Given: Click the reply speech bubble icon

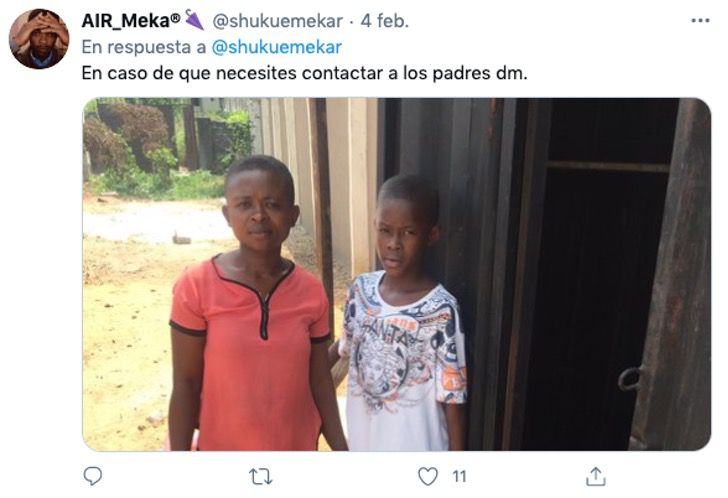Looking at the screenshot, I should [x=92, y=476].
